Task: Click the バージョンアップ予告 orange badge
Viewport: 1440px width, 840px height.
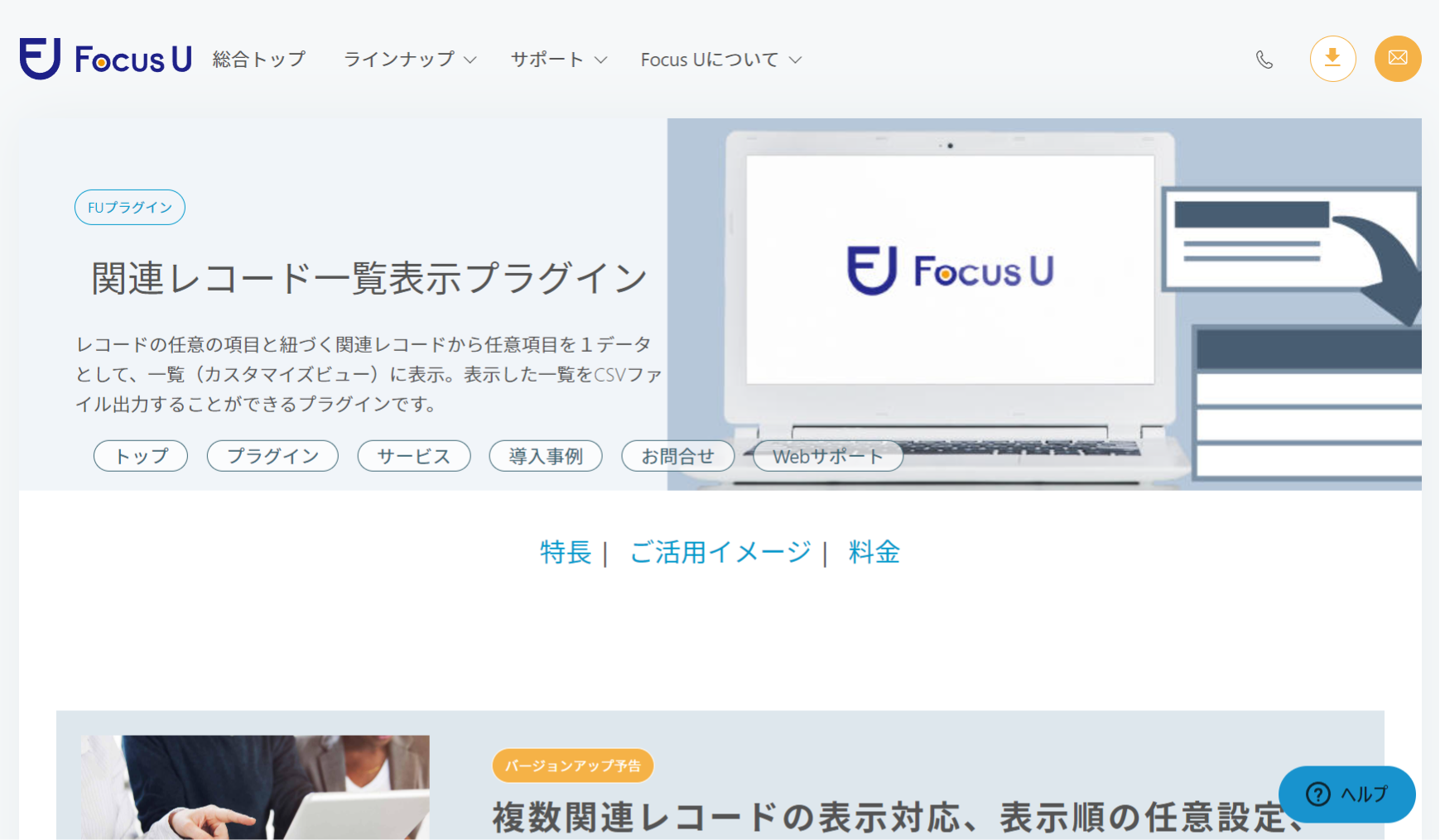Action: coord(573,766)
